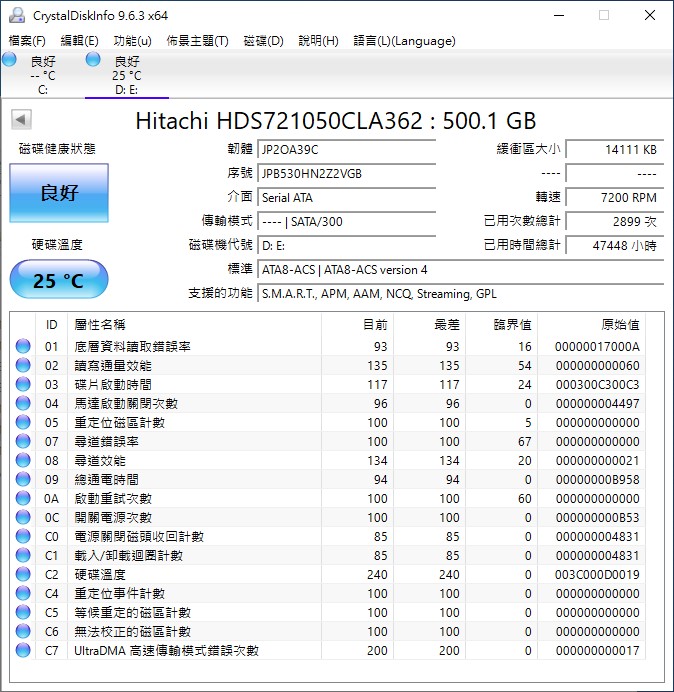Viewport: 674px width, 692px height.
Task: Click the 良好 health status button
Action: point(59,193)
